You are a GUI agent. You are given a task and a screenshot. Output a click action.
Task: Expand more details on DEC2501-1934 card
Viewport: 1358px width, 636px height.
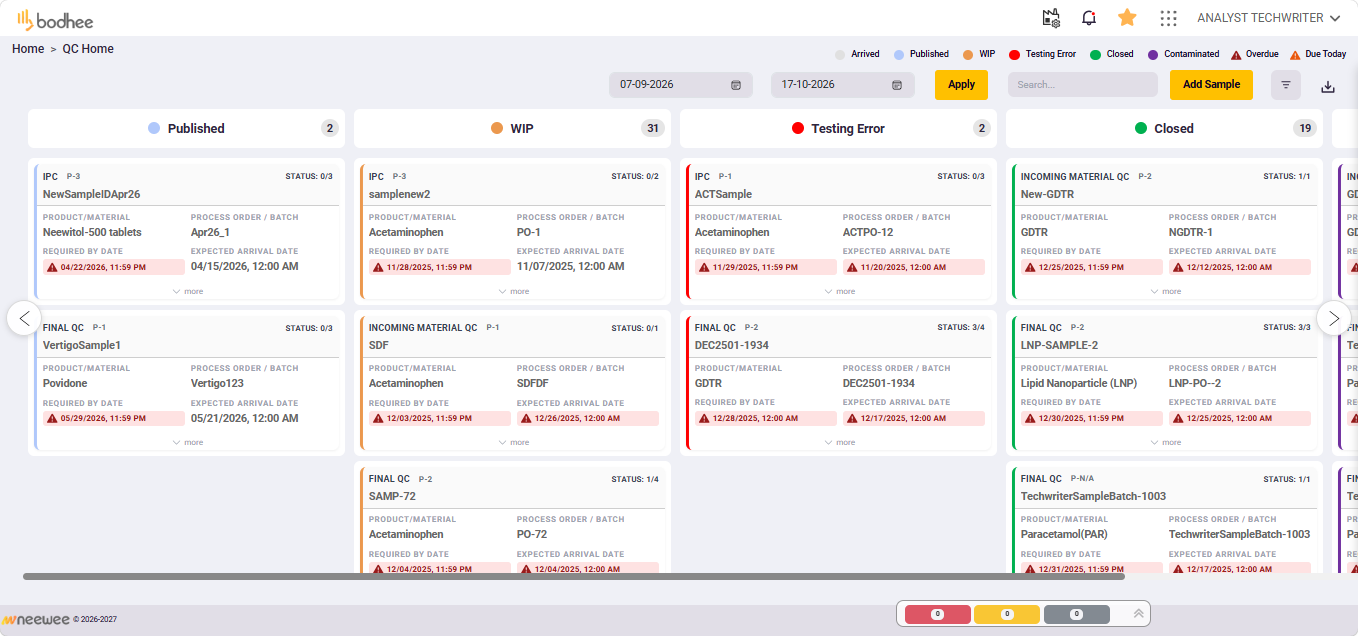pos(840,442)
